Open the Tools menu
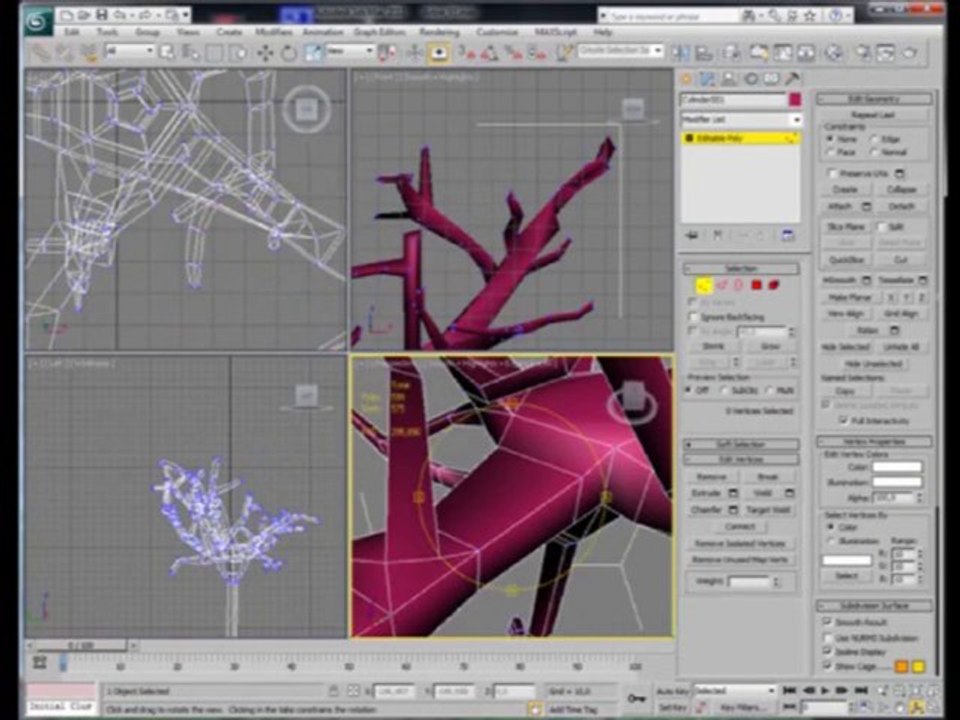Screen dimensions: 960x720 pyautogui.click(x=107, y=32)
